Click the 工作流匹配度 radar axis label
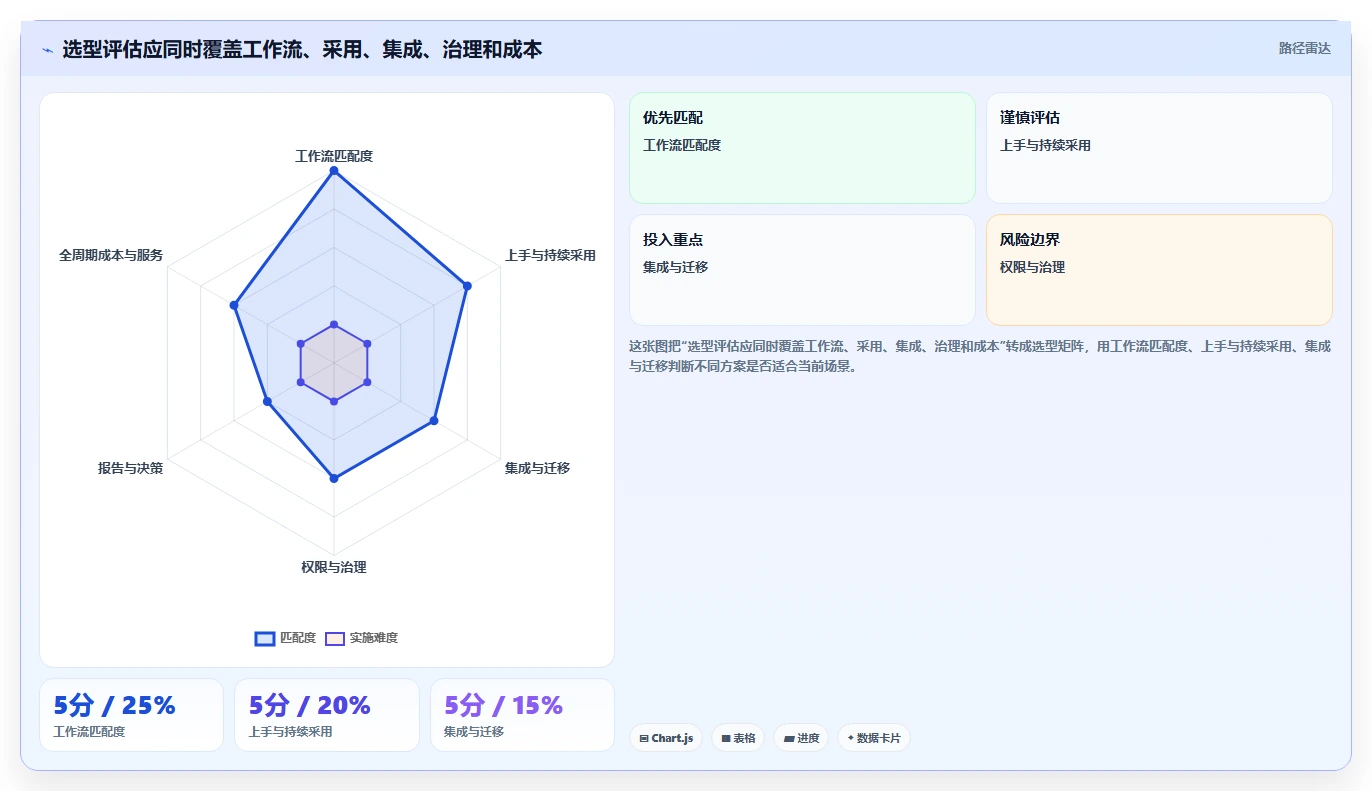The width and height of the screenshot is (1372, 791). tap(334, 156)
